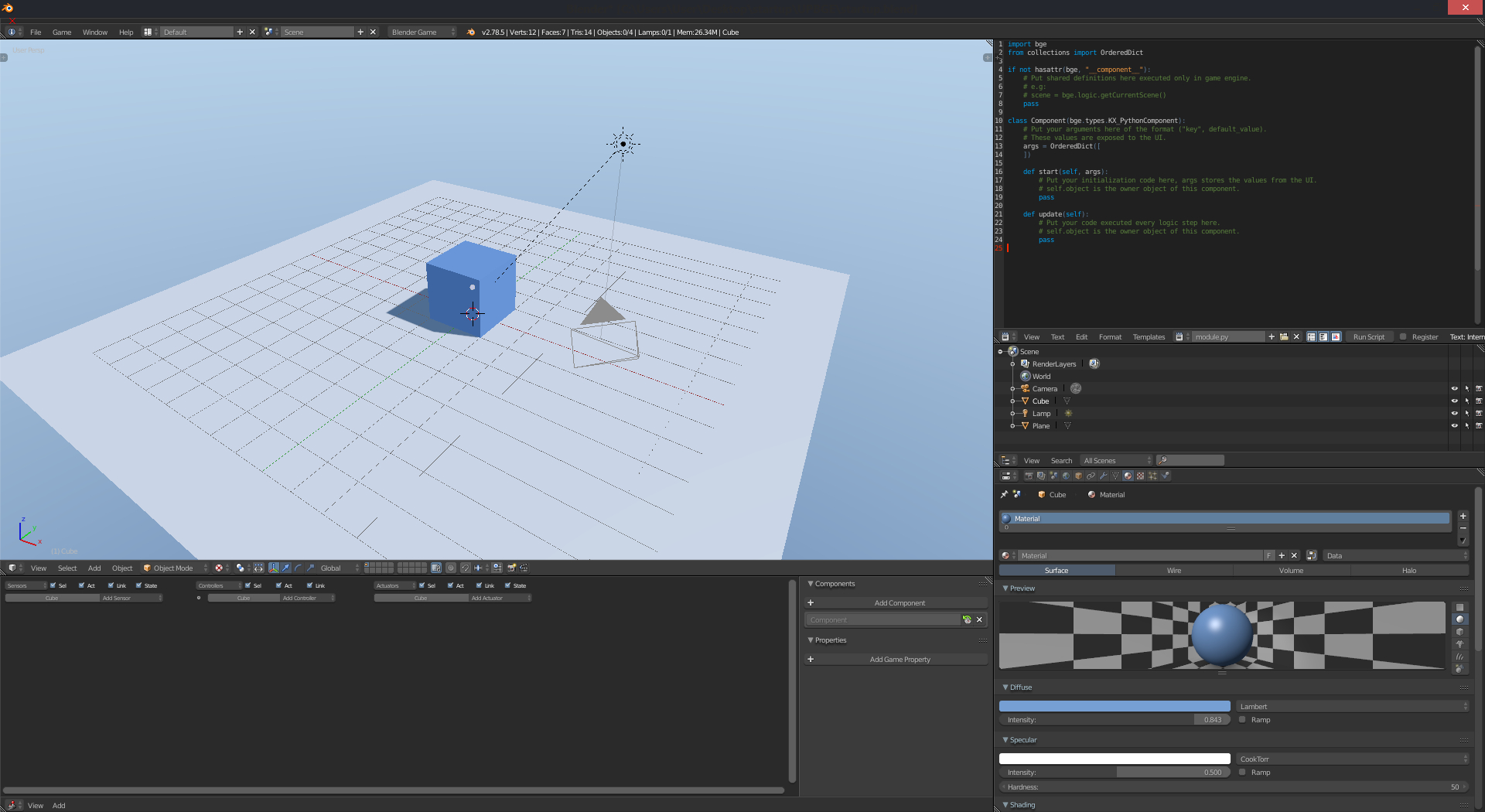Create new text block with plus icon
The image size is (1485, 812).
point(1272,336)
